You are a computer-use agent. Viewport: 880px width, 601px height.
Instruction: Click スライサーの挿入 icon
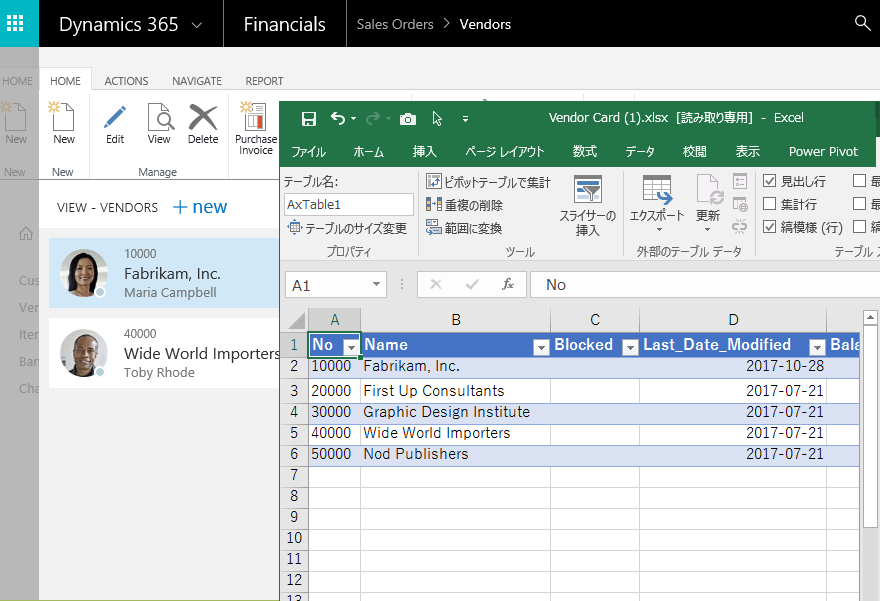click(588, 189)
